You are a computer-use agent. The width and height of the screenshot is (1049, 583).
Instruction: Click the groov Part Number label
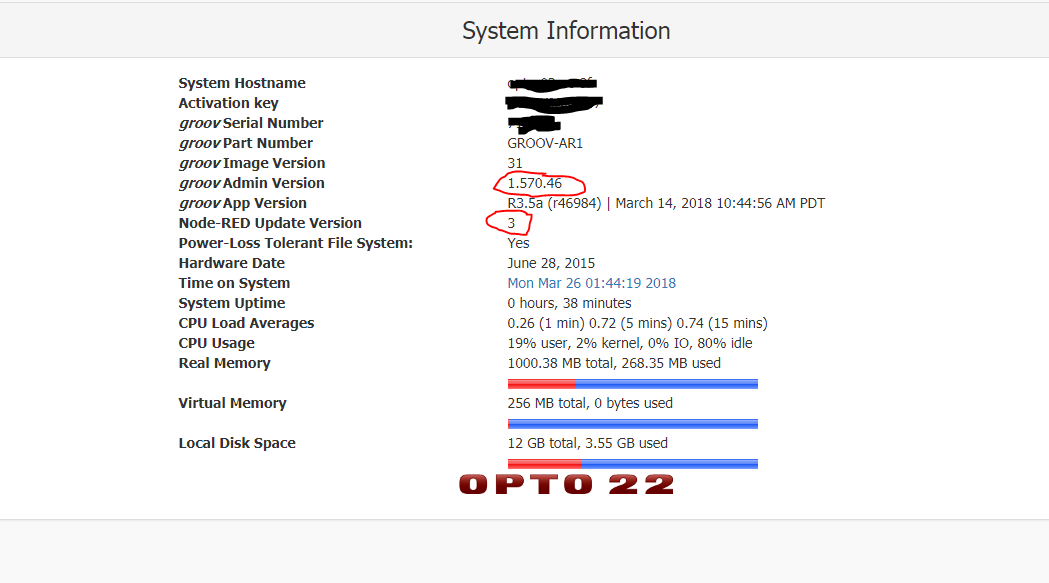[x=246, y=143]
